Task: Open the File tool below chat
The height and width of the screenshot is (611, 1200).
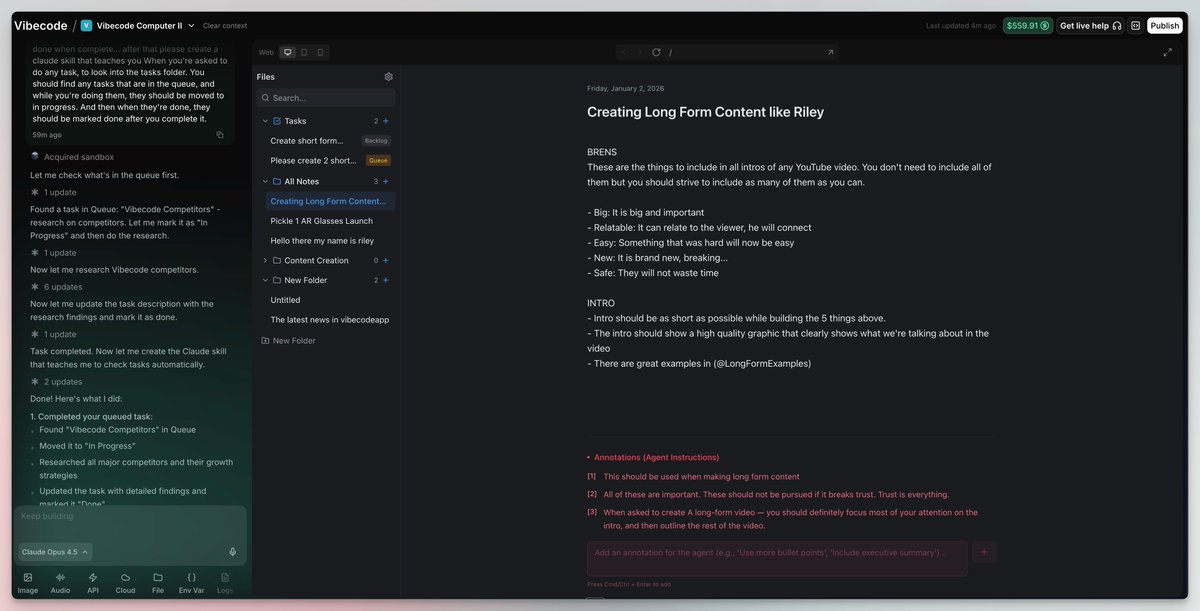Action: (158, 583)
